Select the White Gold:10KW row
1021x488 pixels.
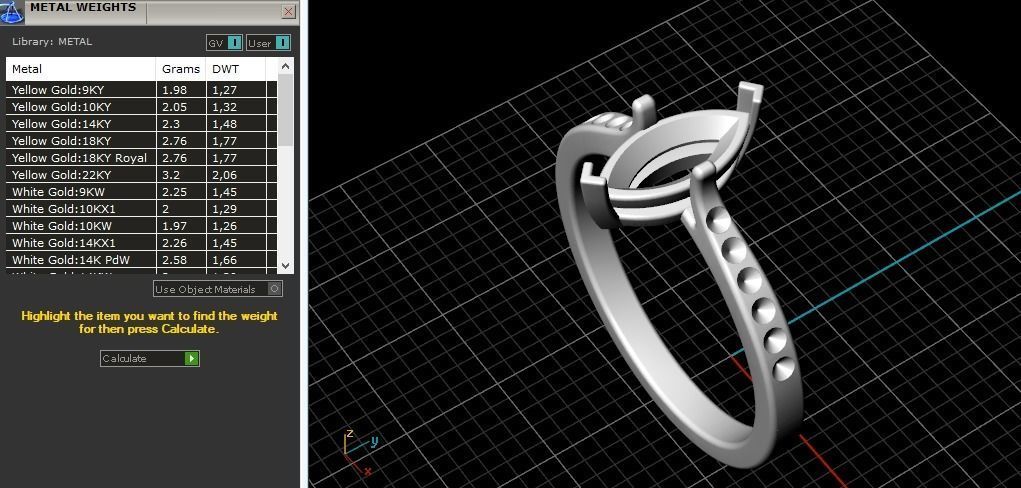click(141, 225)
